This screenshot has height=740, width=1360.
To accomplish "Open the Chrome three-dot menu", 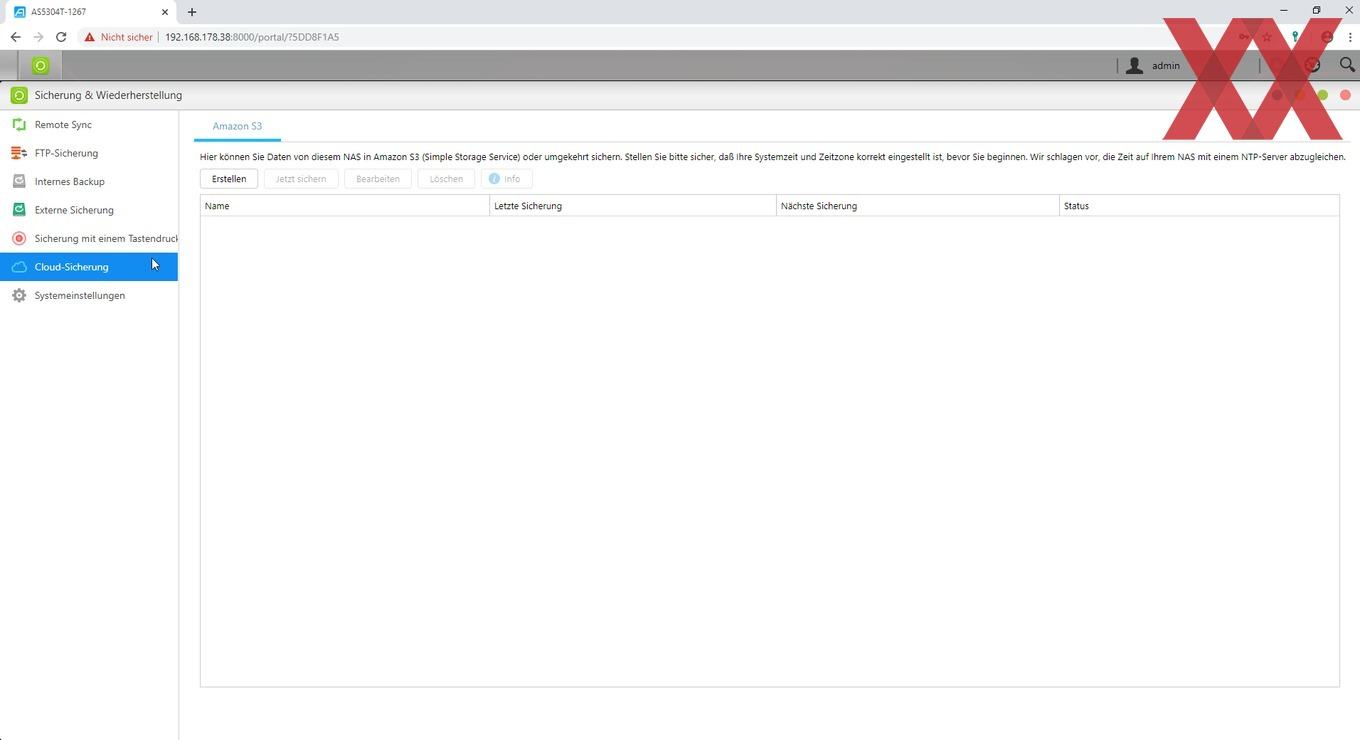I will (x=1349, y=37).
